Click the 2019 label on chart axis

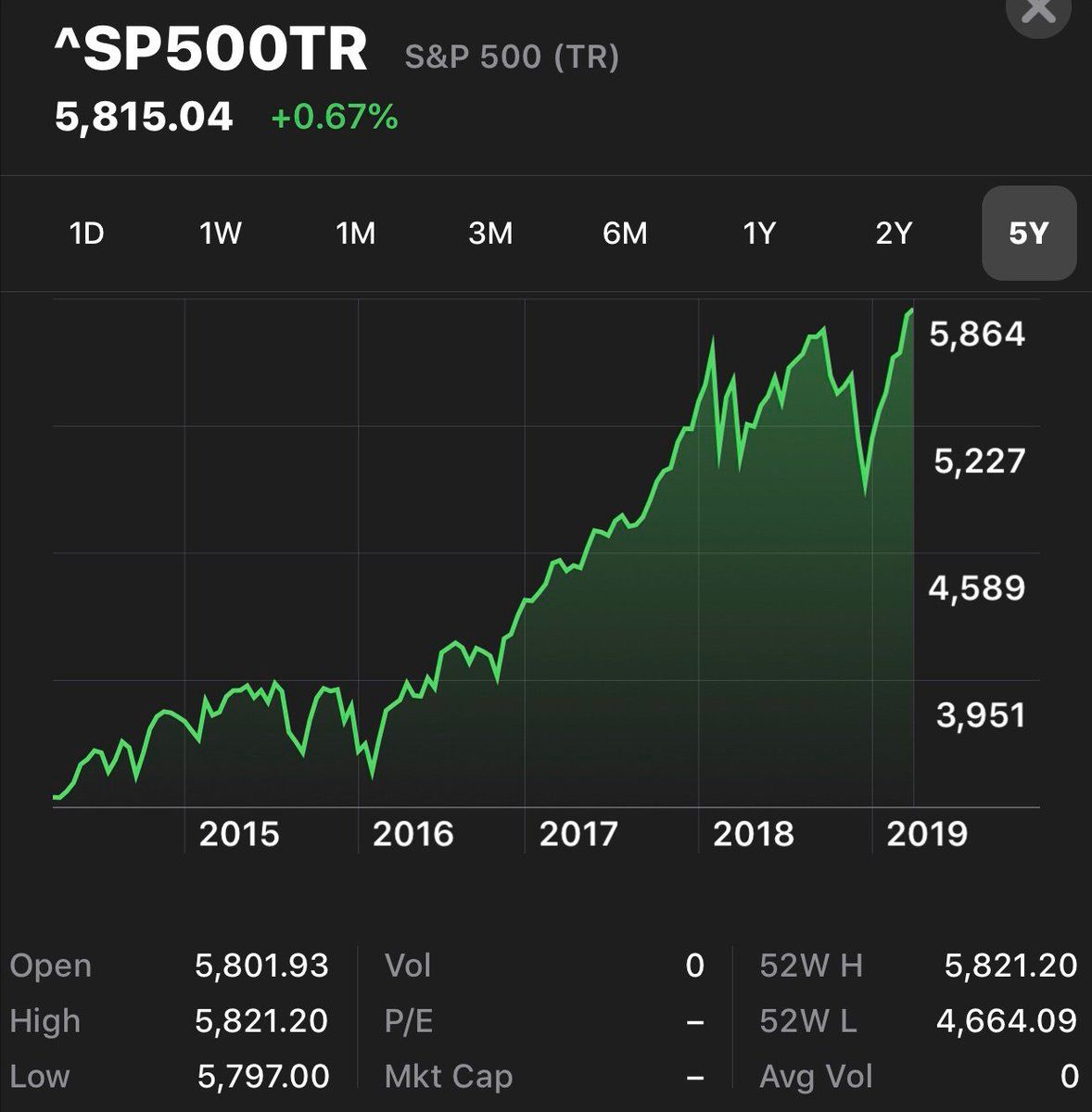click(x=927, y=834)
